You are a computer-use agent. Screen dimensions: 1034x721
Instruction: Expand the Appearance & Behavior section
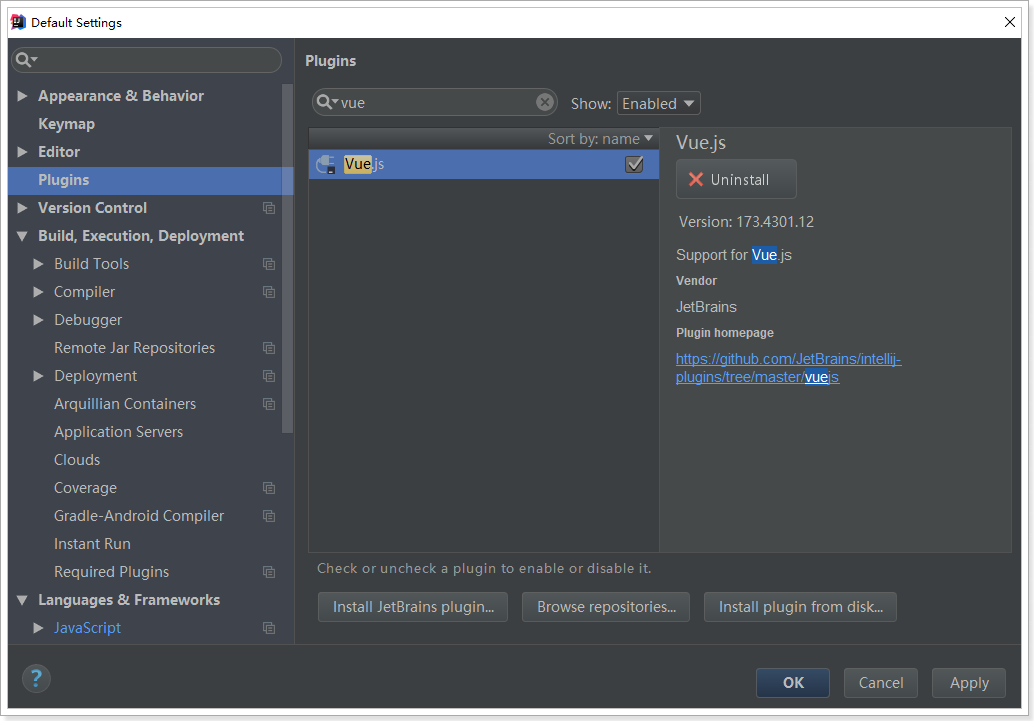point(23,96)
